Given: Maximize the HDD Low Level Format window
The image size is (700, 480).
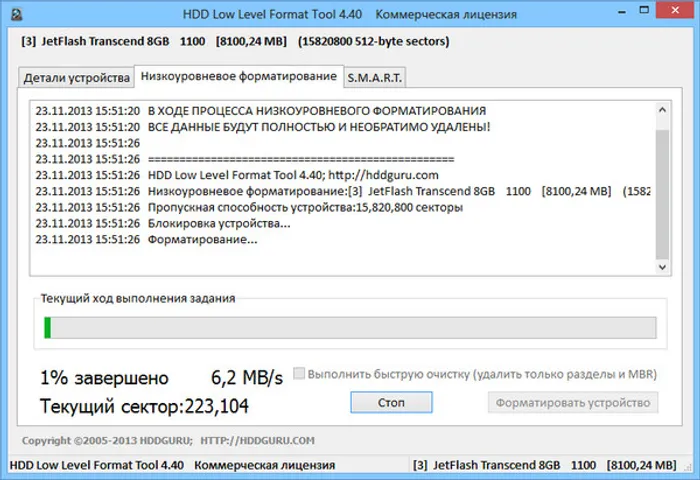Looking at the screenshot, I should [644, 10].
